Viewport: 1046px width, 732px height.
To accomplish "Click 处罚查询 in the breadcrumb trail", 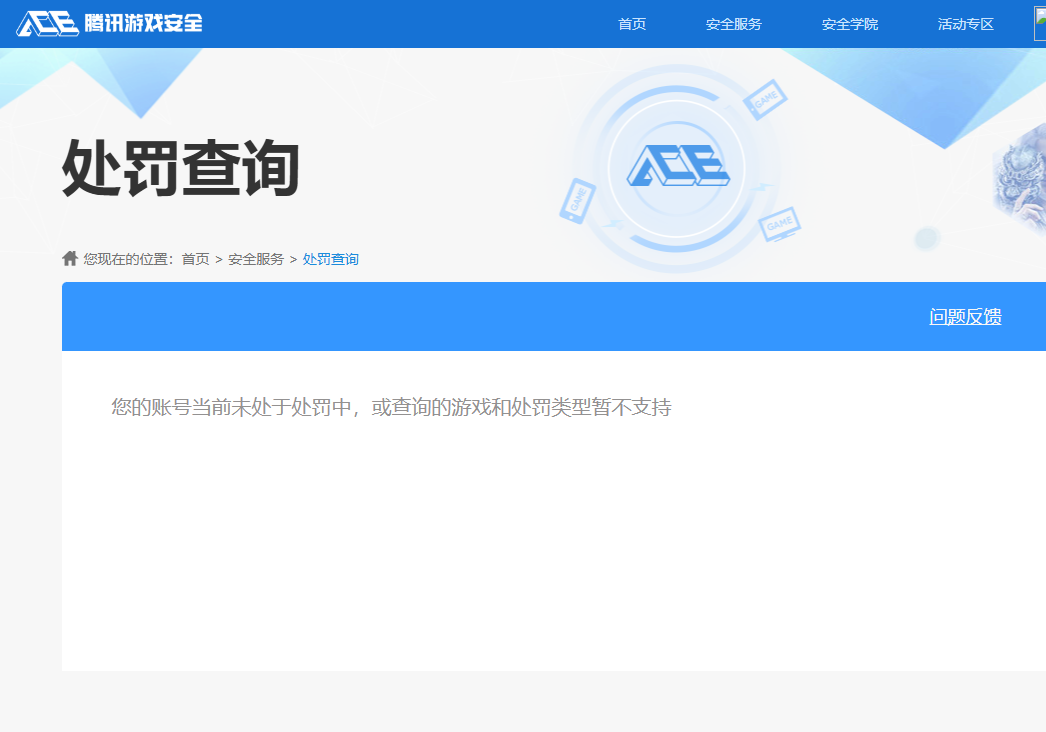I will click(330, 258).
